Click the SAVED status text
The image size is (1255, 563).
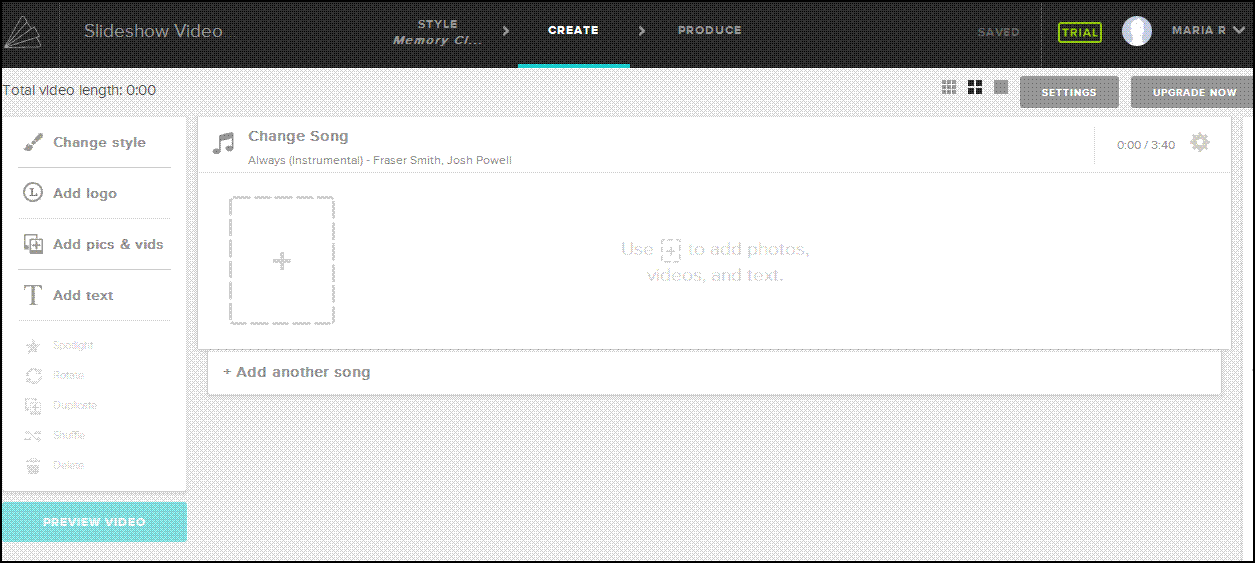998,32
